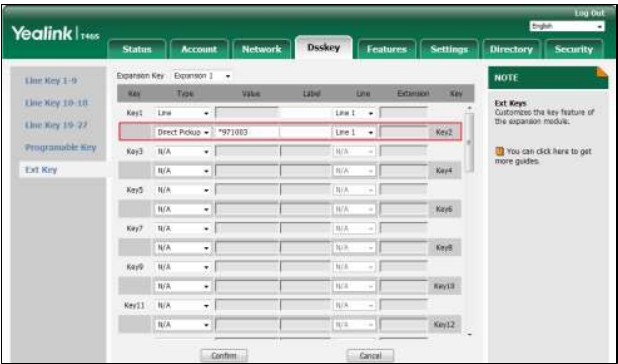Image resolution: width=618 pixels, height=364 pixels.
Task: Select Line Key 1-9 in sidebar
Action: click(x=51, y=81)
